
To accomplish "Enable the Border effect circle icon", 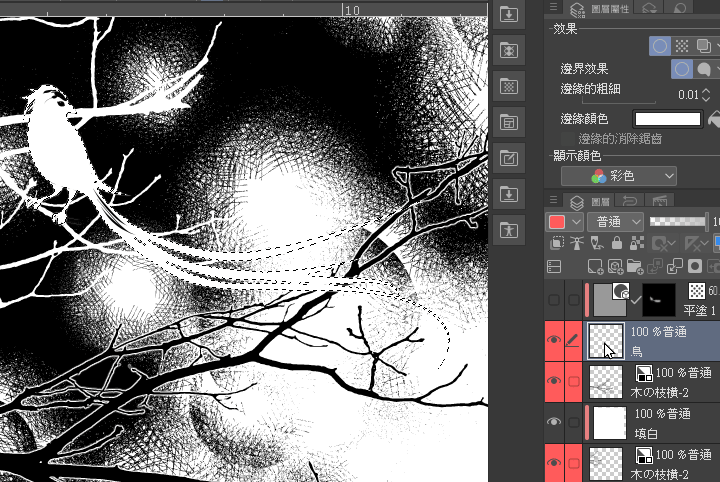I will pos(659,46).
